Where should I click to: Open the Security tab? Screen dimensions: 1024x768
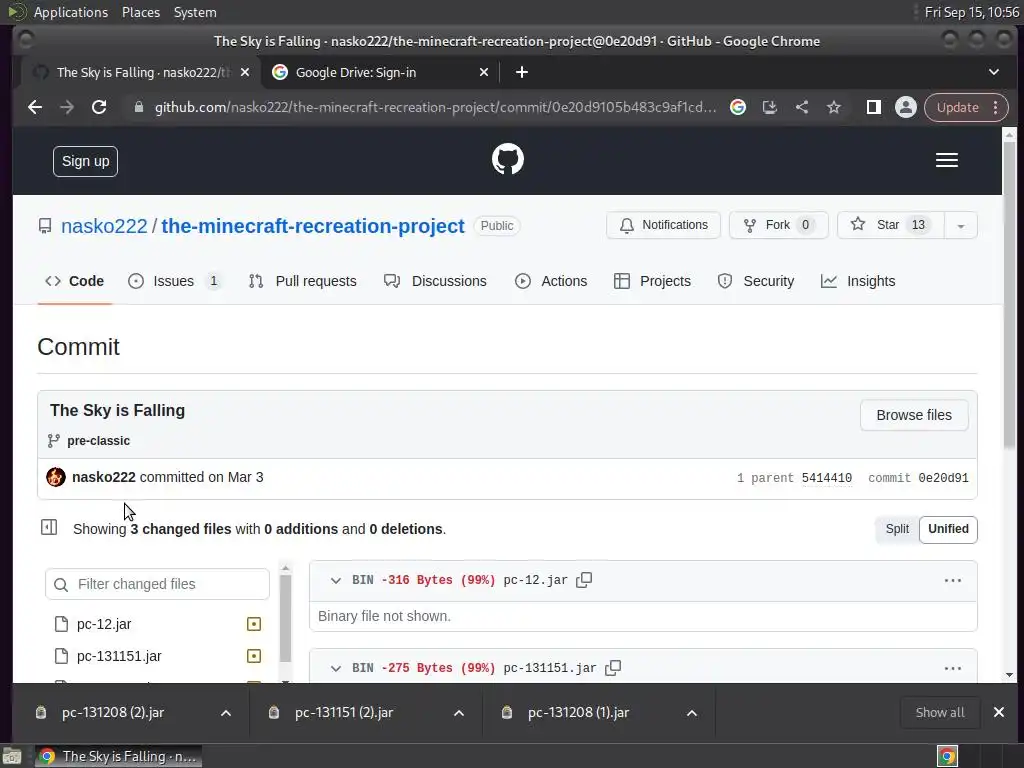point(756,281)
